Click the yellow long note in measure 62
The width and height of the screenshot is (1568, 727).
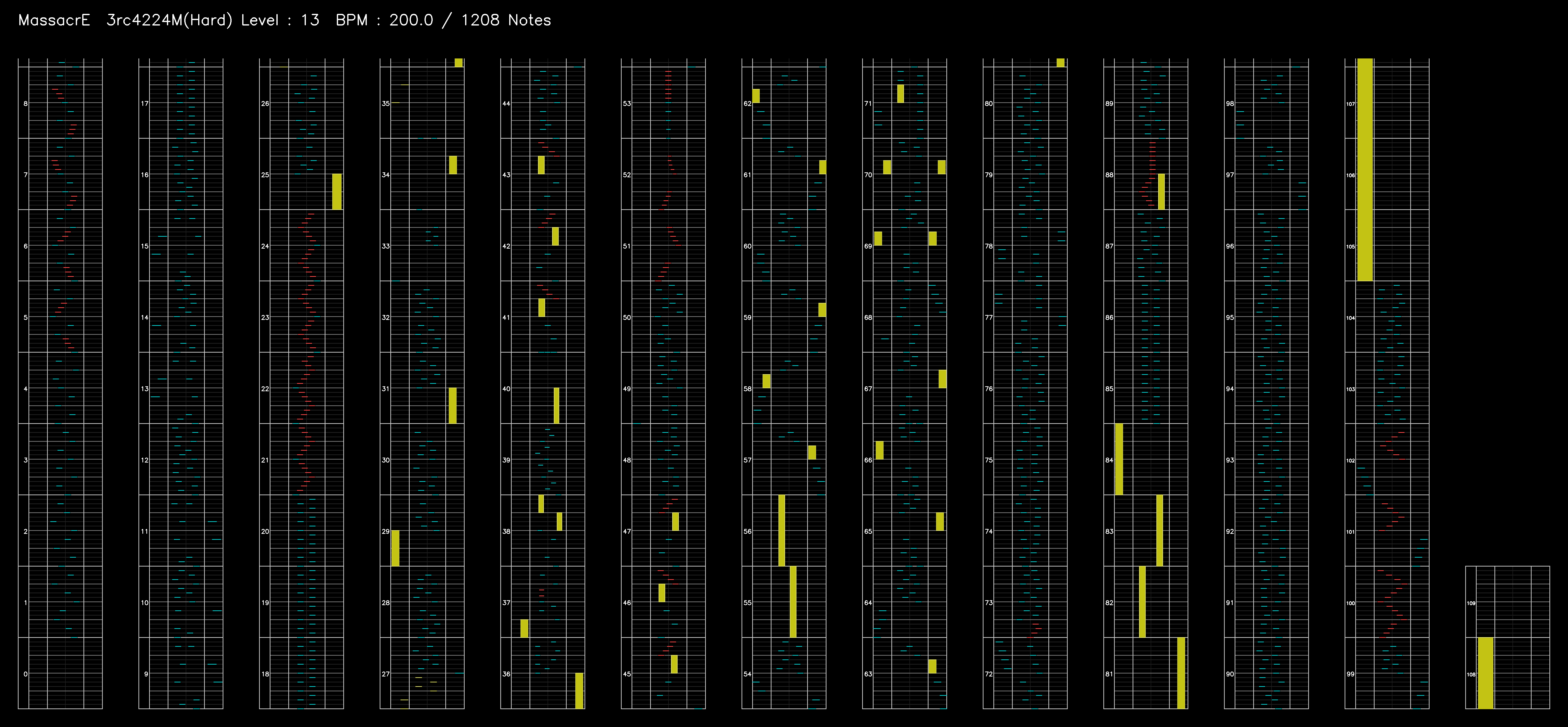click(756, 96)
